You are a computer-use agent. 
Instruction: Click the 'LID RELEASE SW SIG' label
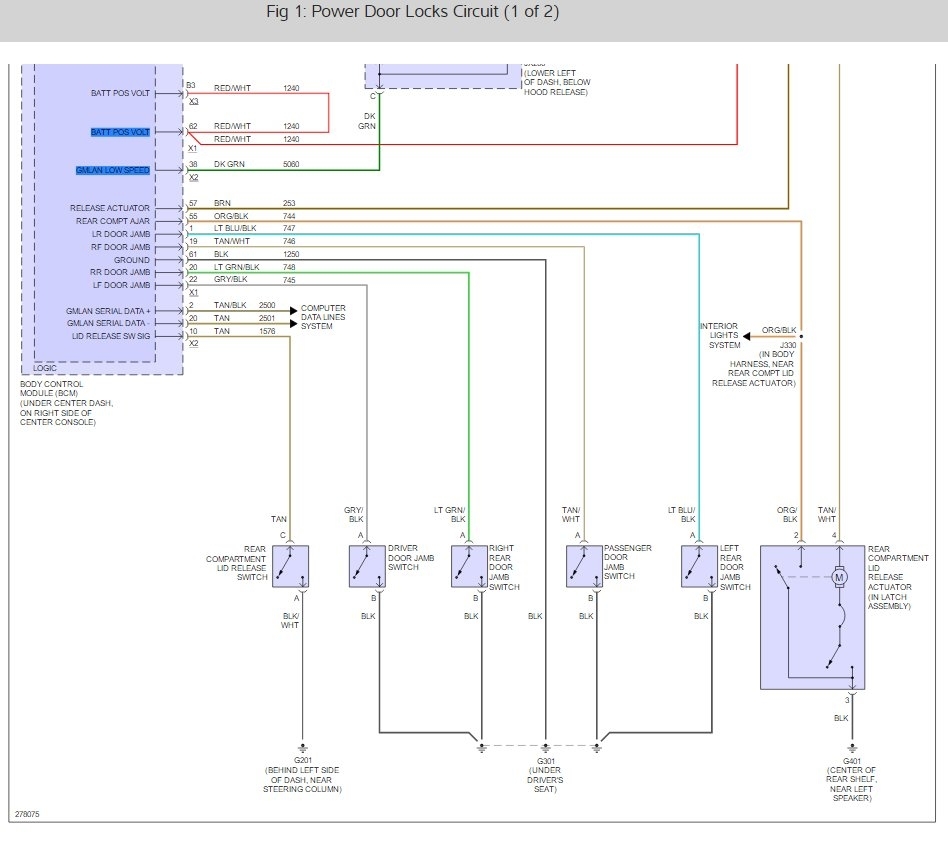(x=111, y=336)
